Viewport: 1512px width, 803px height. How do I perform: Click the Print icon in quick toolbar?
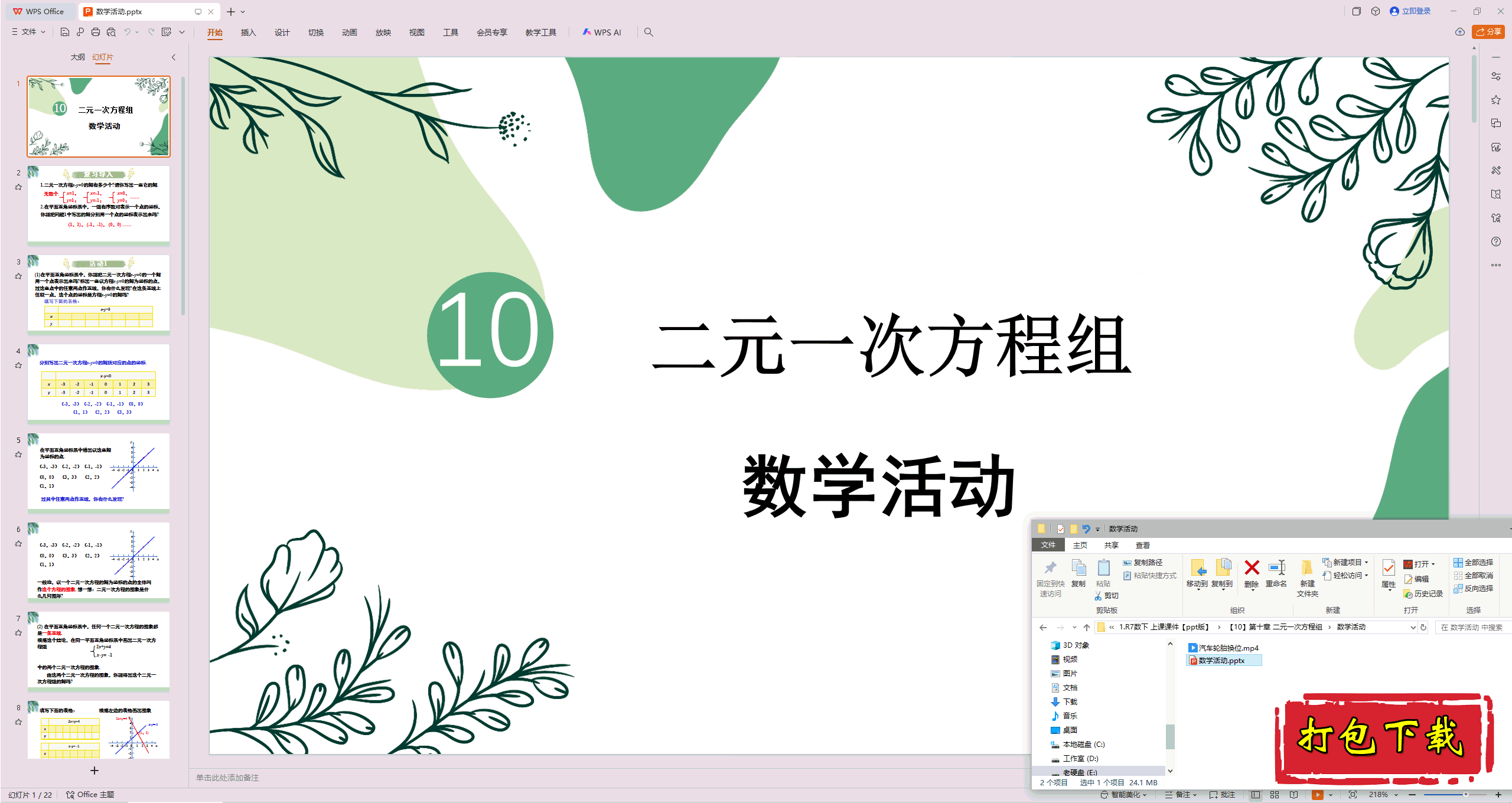tap(96, 32)
